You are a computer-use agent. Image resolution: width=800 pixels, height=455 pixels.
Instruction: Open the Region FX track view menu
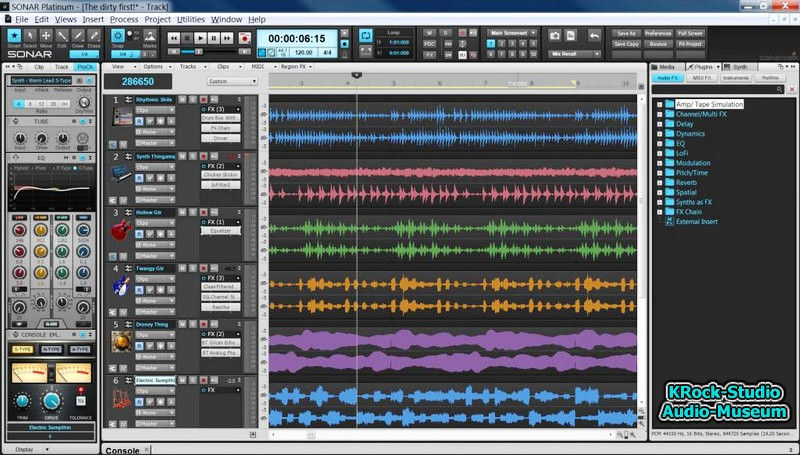click(295, 67)
